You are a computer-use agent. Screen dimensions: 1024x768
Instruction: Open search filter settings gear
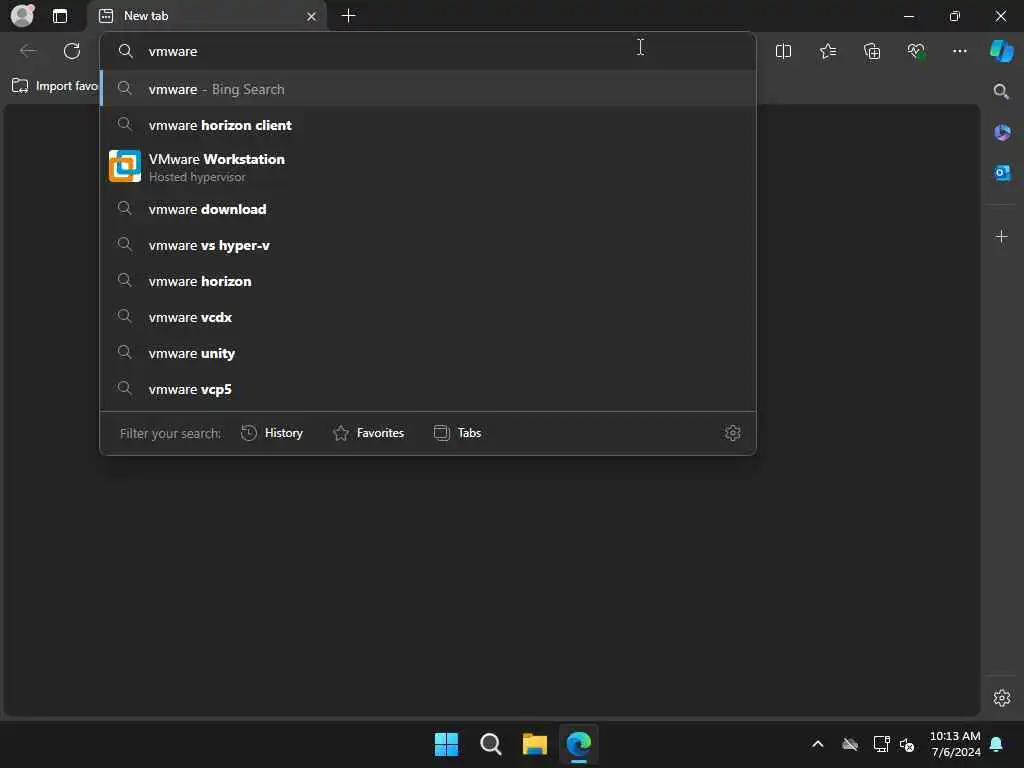click(733, 433)
